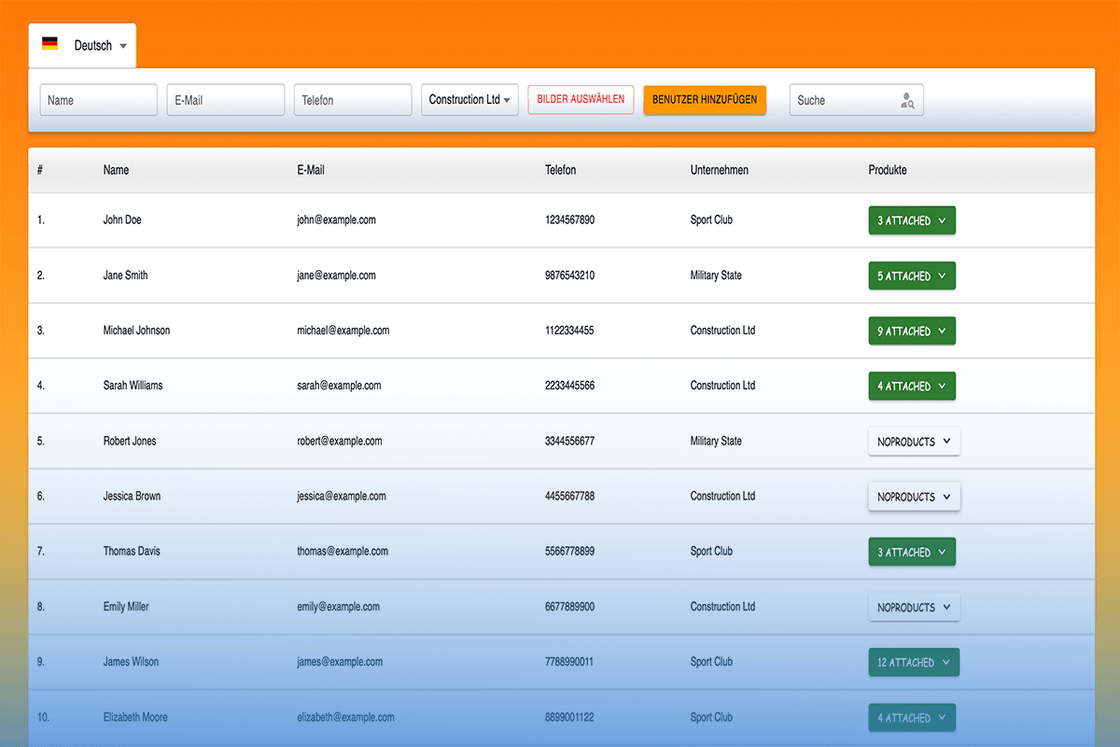
Task: Expand James Wilson's 12 Attached products
Action: coord(914,662)
